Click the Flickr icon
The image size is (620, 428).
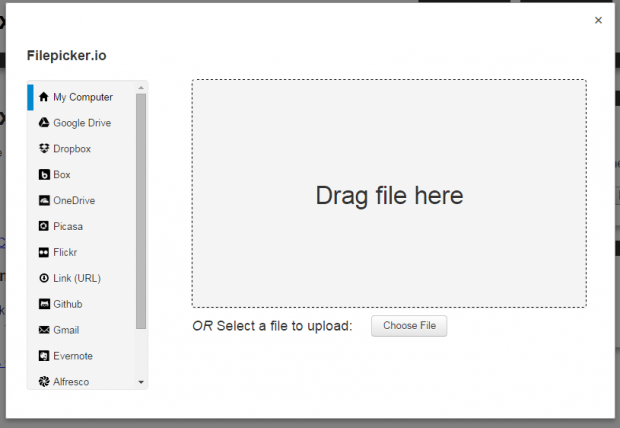[x=44, y=252]
